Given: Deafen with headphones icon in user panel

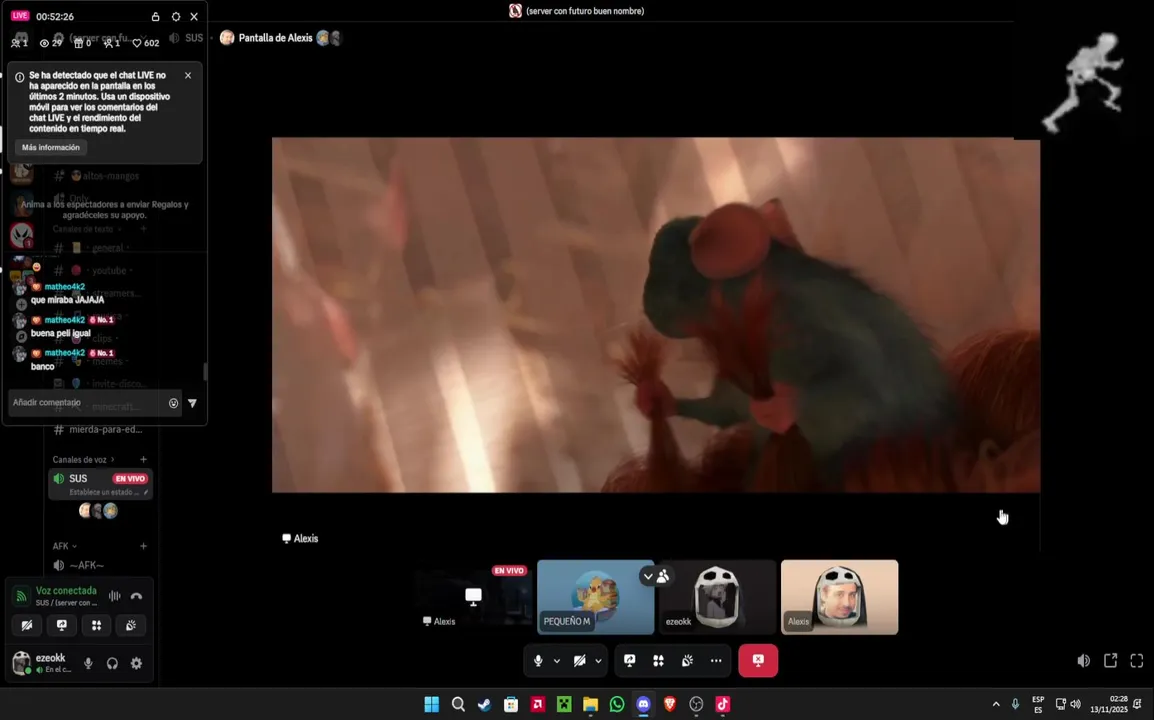Looking at the screenshot, I should (x=112, y=663).
